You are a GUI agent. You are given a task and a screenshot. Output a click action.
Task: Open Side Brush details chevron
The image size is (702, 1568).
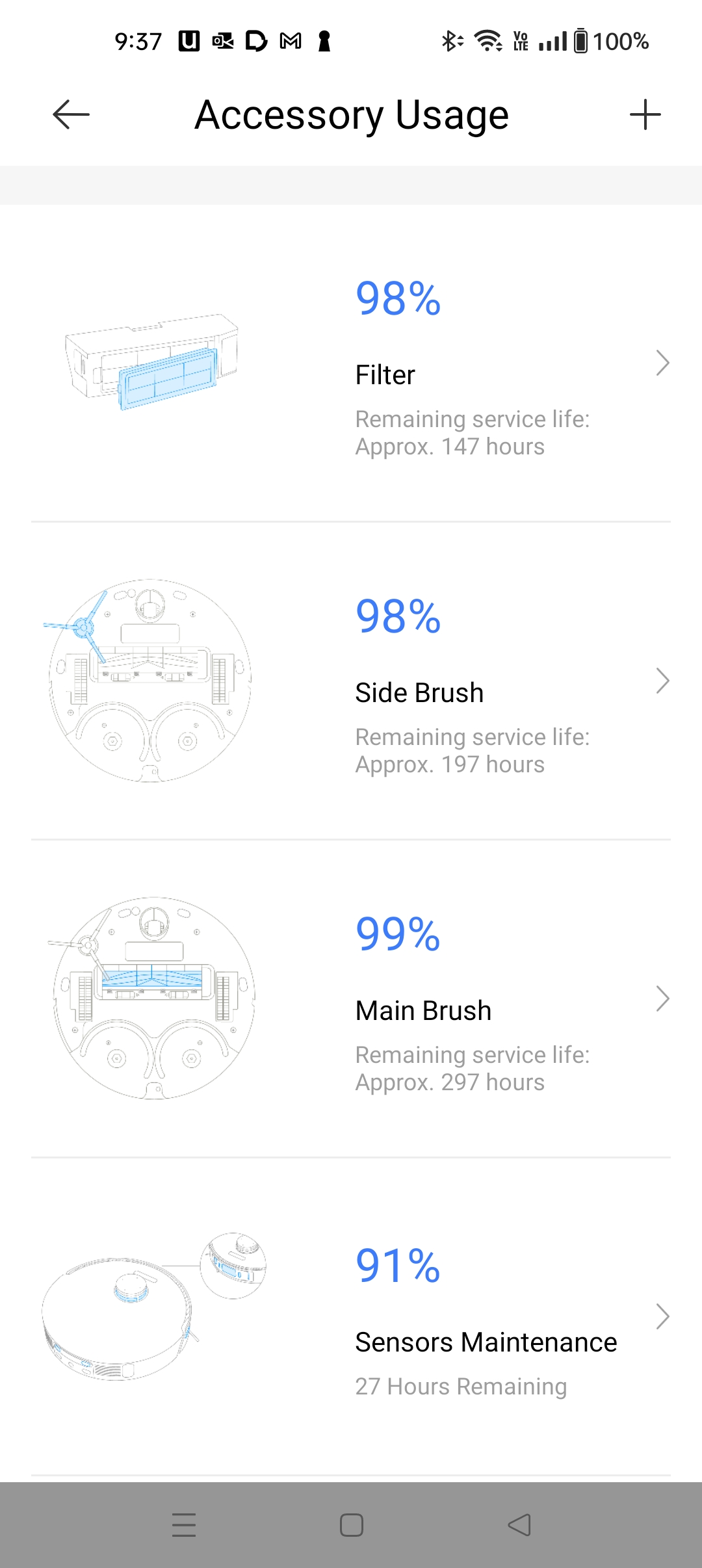662,681
